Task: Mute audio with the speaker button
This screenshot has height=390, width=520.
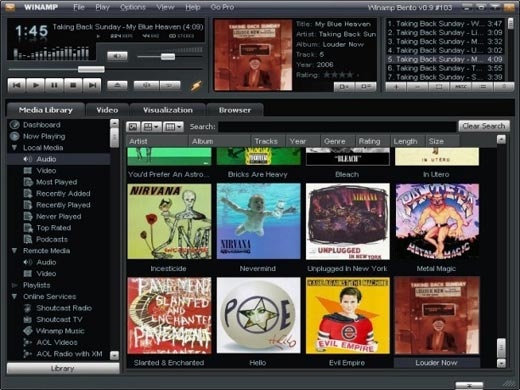Action: coord(117,56)
